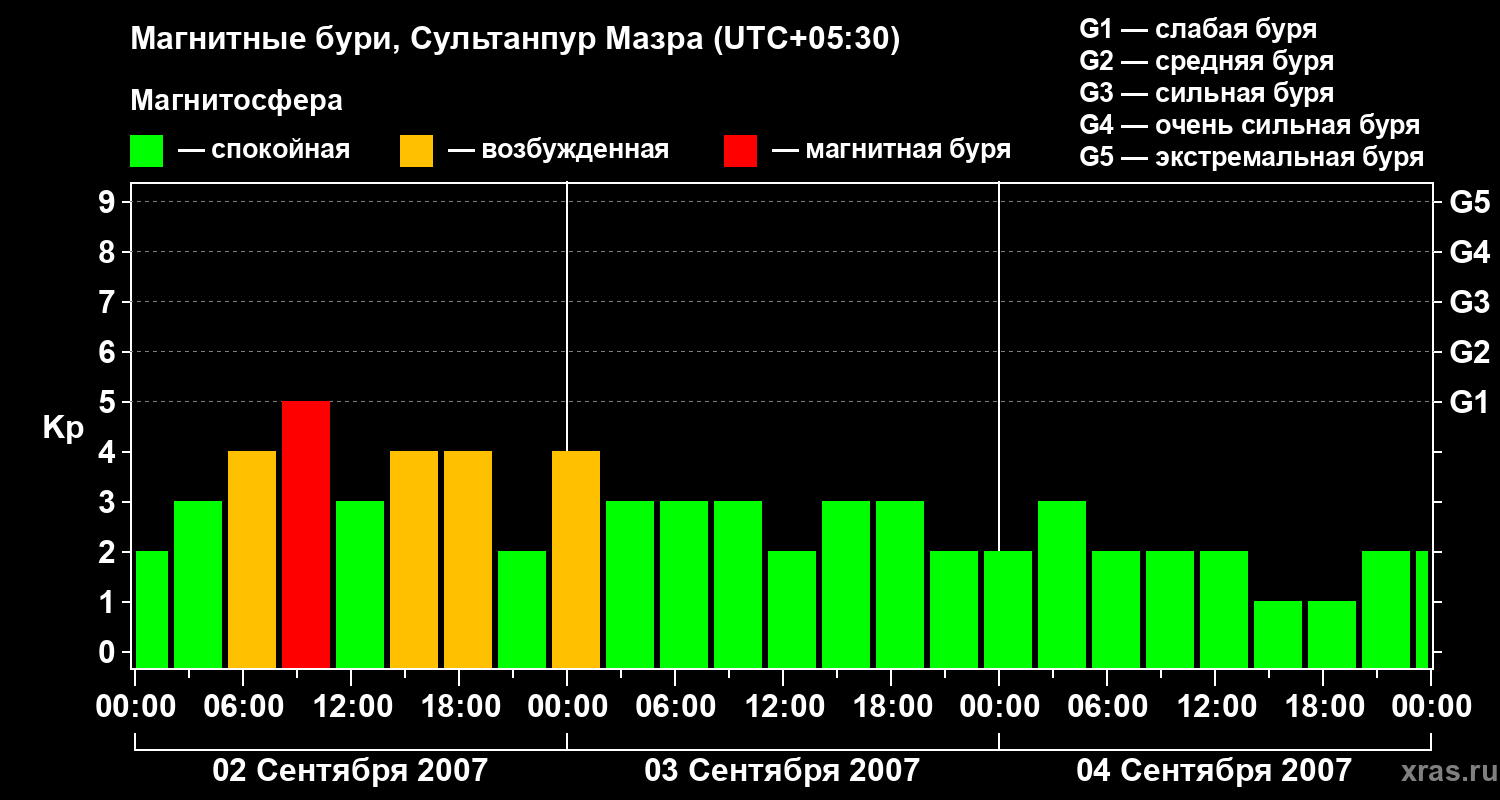This screenshot has width=1500, height=800.
Task: Select orange bar above 06:00 on 02 Сентября
Action: 252,559
